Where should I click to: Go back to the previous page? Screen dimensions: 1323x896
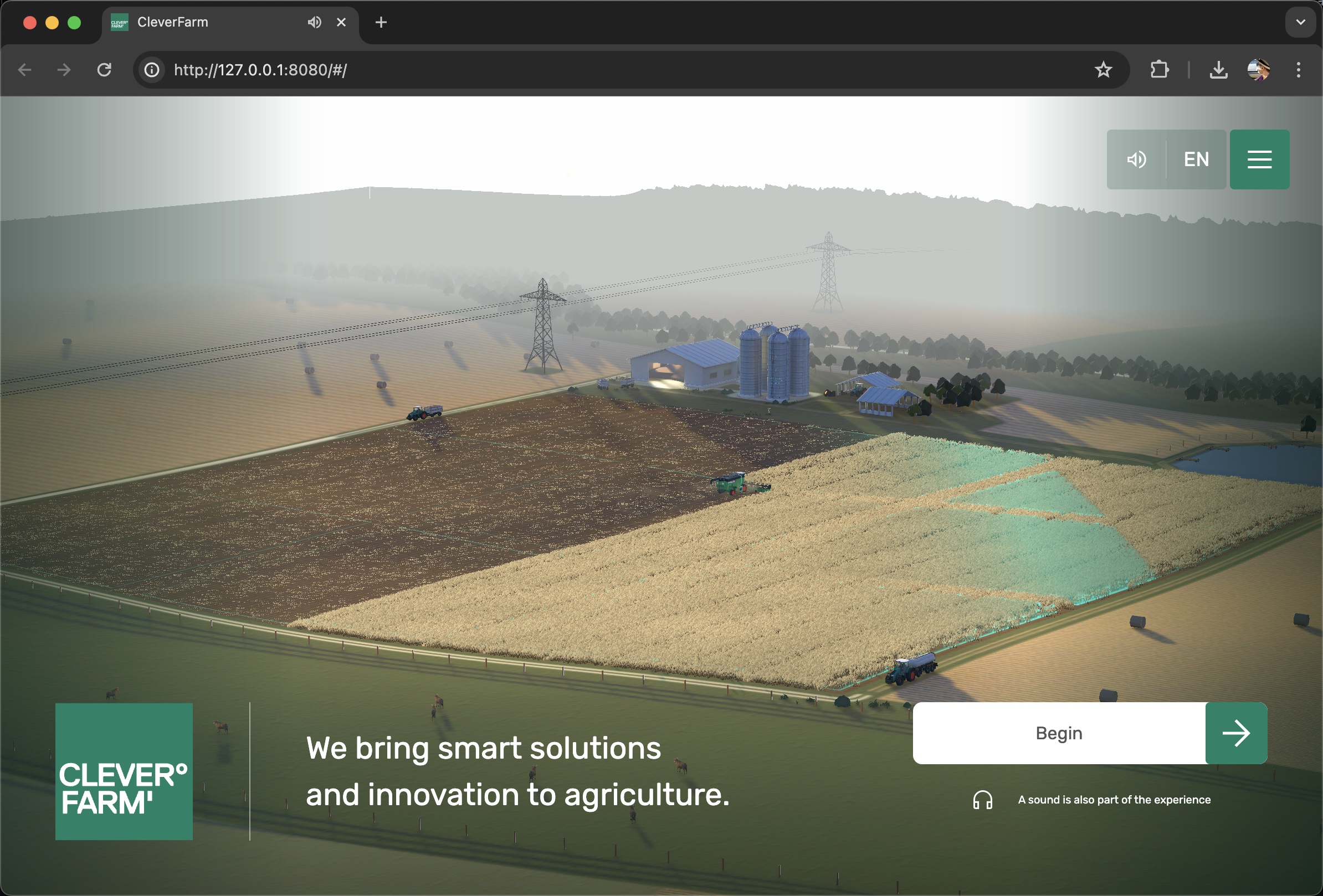pos(24,70)
